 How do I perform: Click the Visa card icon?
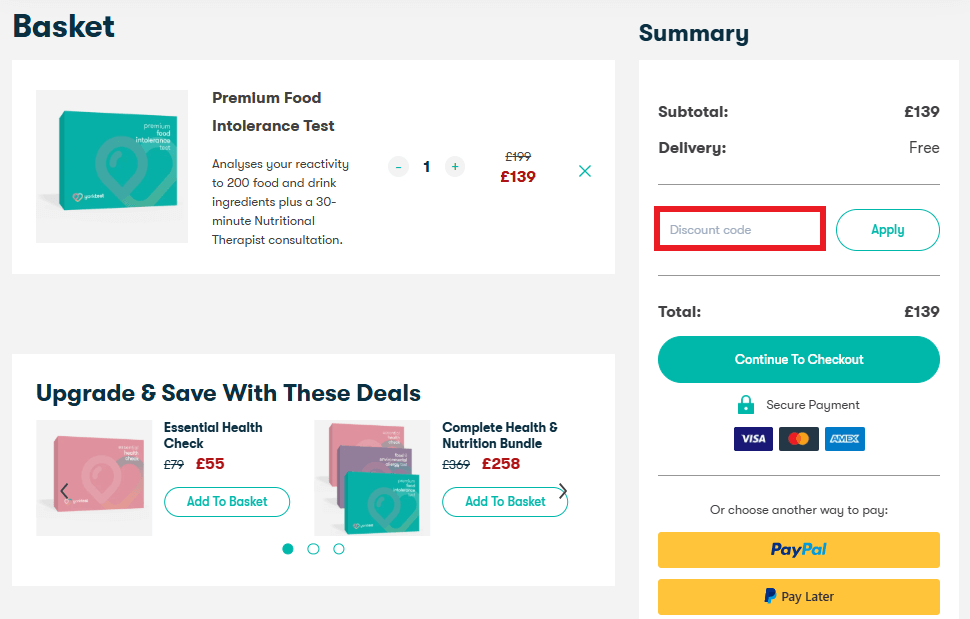[x=753, y=439]
